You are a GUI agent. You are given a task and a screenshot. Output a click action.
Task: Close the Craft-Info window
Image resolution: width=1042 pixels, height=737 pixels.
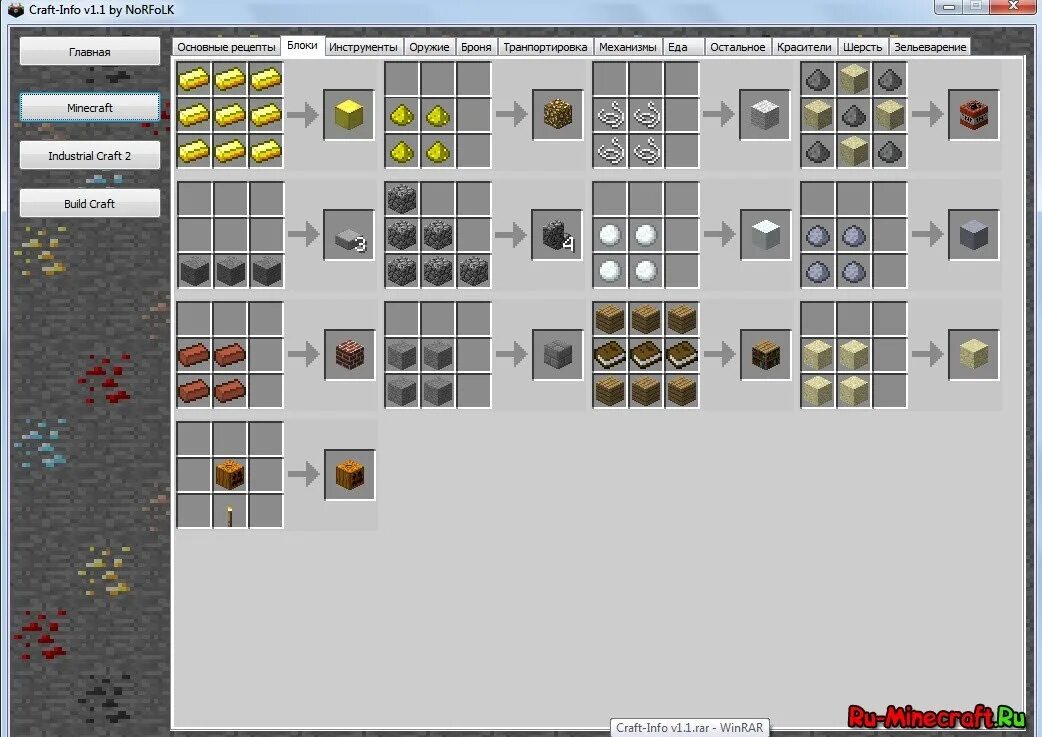(1013, 7)
